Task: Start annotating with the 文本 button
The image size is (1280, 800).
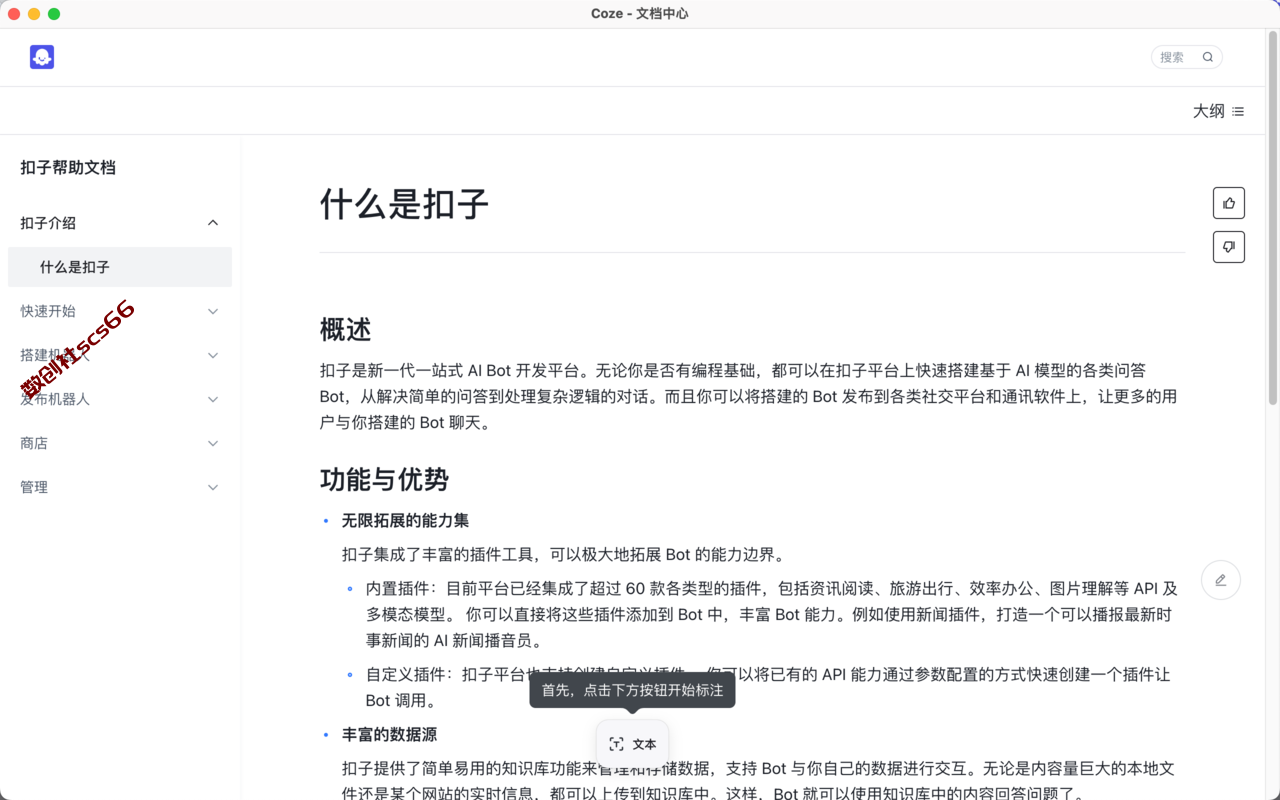Action: (x=633, y=744)
